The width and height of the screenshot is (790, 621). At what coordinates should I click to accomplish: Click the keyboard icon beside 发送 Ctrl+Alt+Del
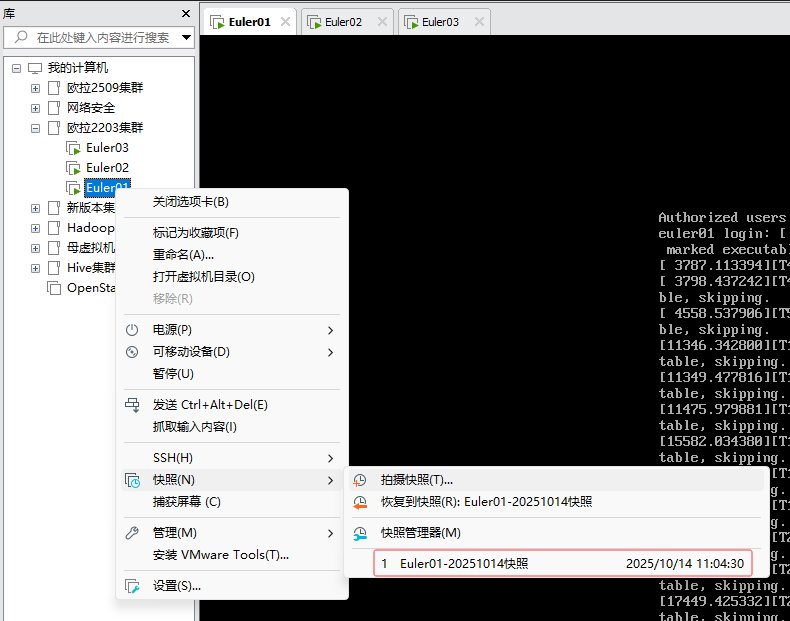point(133,405)
